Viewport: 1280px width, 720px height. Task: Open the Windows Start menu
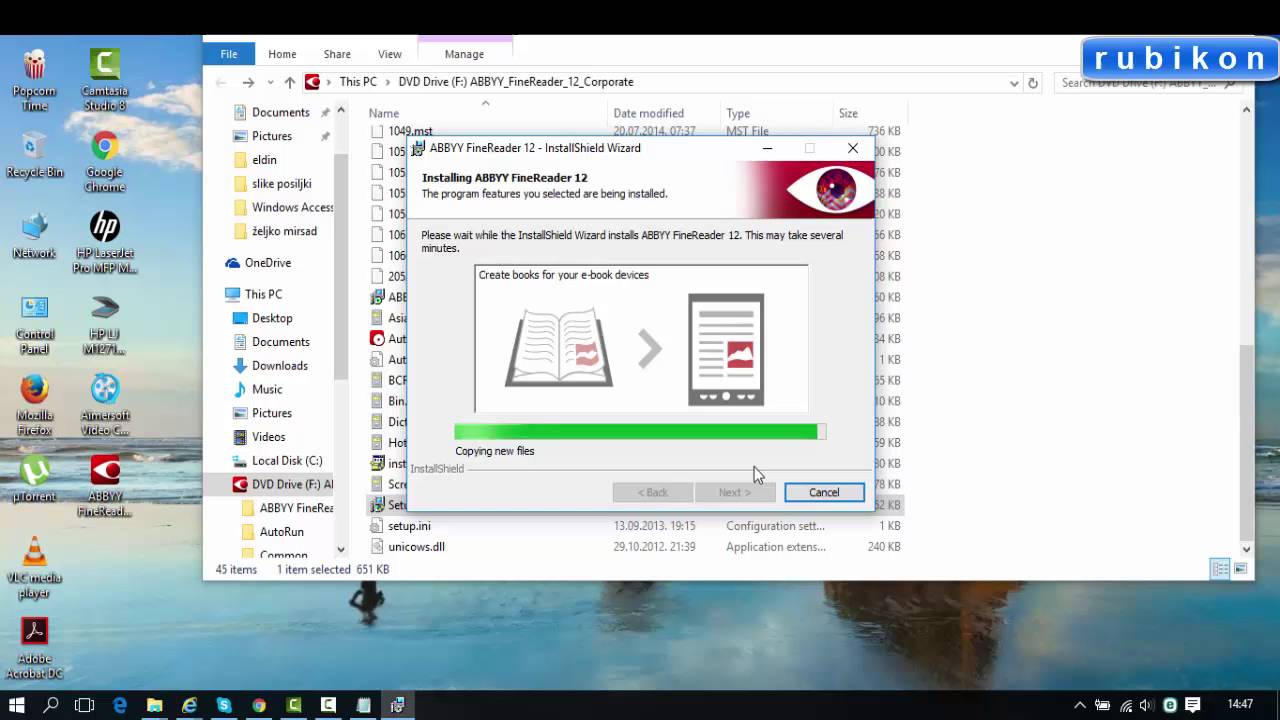pyautogui.click(x=16, y=705)
